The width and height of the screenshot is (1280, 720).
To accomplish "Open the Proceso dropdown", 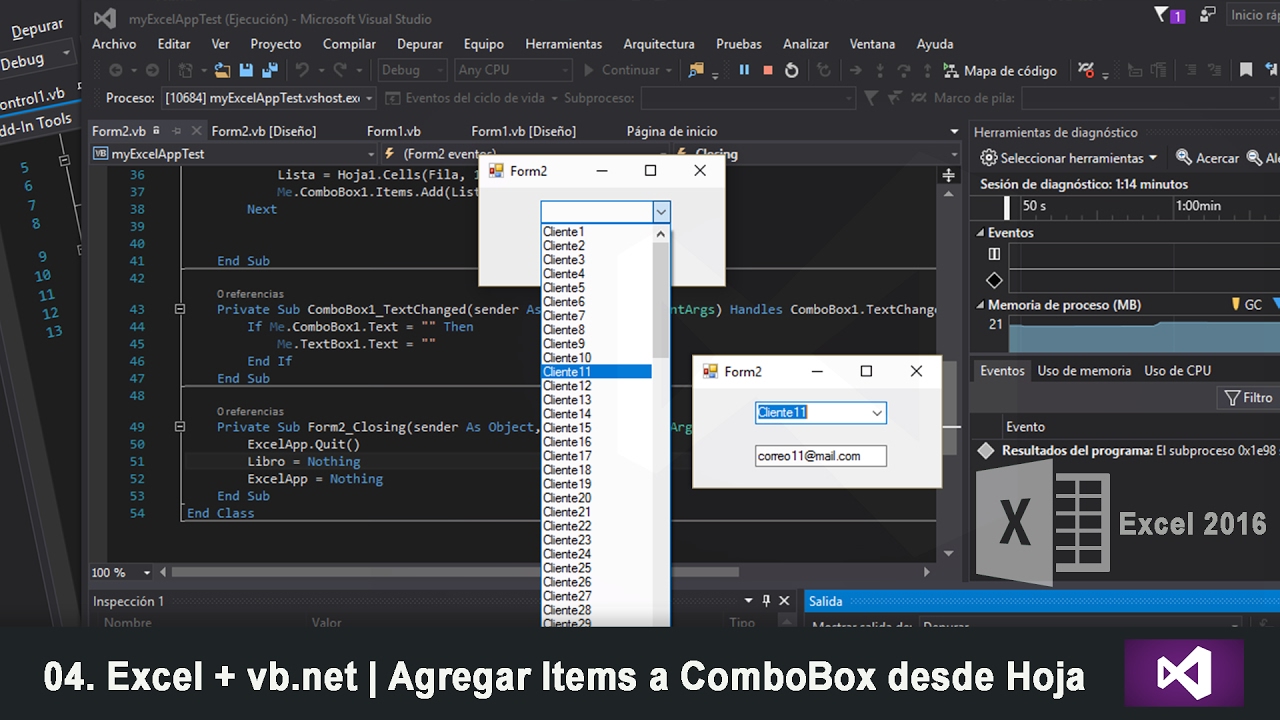I will (268, 98).
